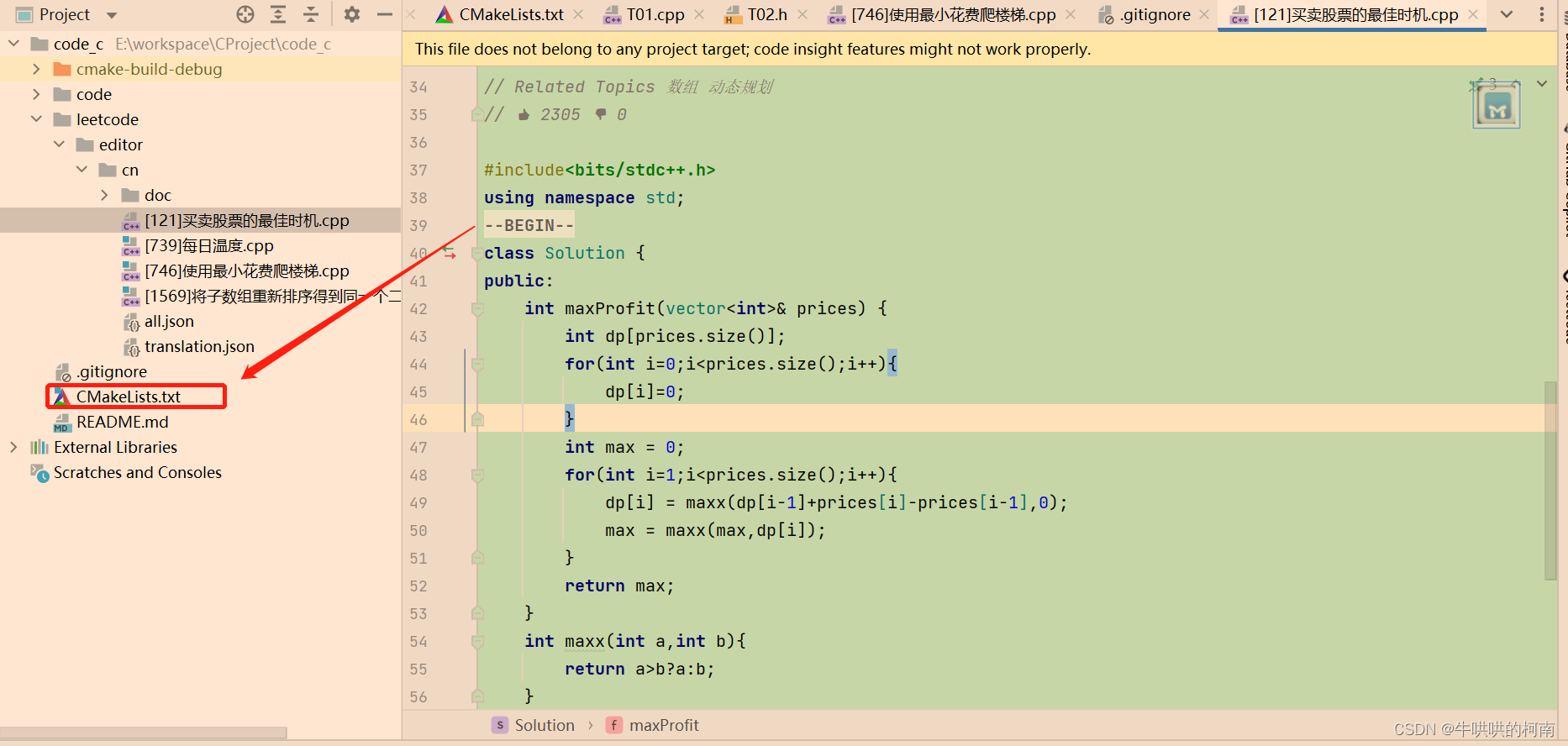The height and width of the screenshot is (746, 1568).
Task: Collapse the code_c root folder
Action: [13, 44]
